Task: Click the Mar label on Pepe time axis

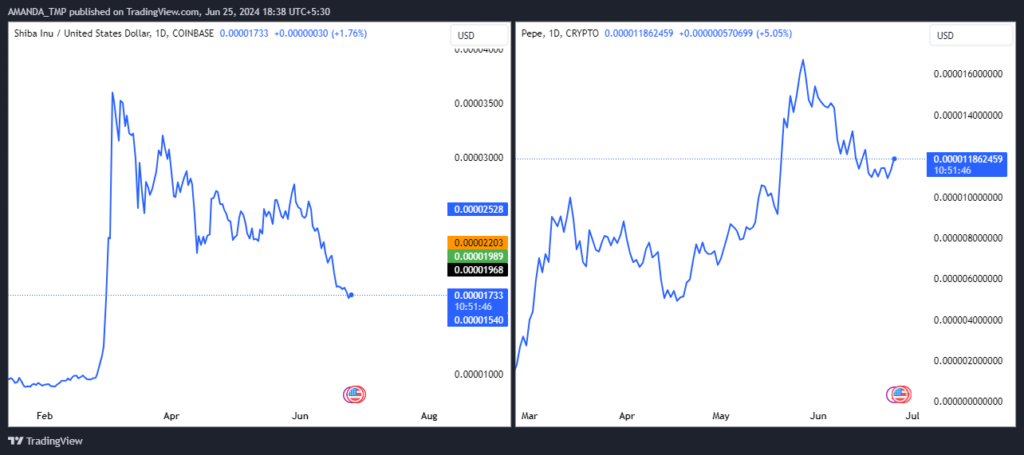Action: 530,415
